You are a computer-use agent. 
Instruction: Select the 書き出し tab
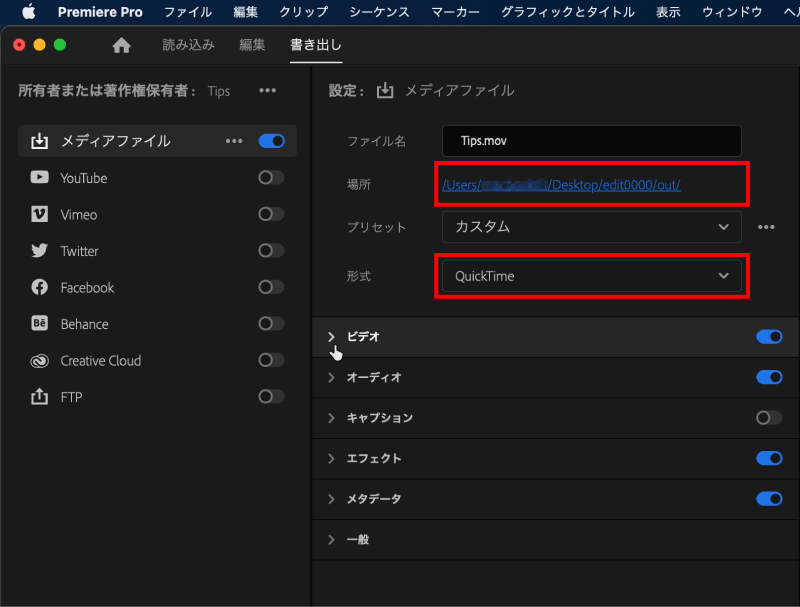316,45
